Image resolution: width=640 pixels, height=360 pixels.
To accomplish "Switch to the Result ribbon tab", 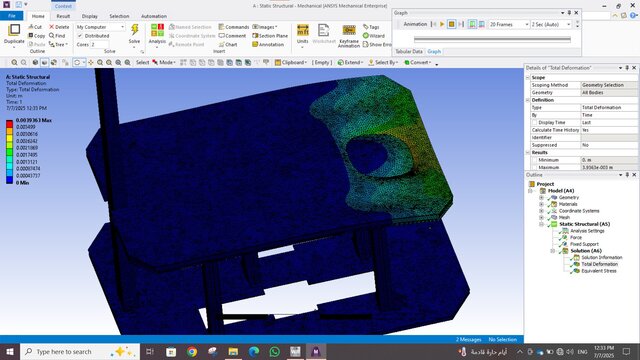I will click(63, 16).
